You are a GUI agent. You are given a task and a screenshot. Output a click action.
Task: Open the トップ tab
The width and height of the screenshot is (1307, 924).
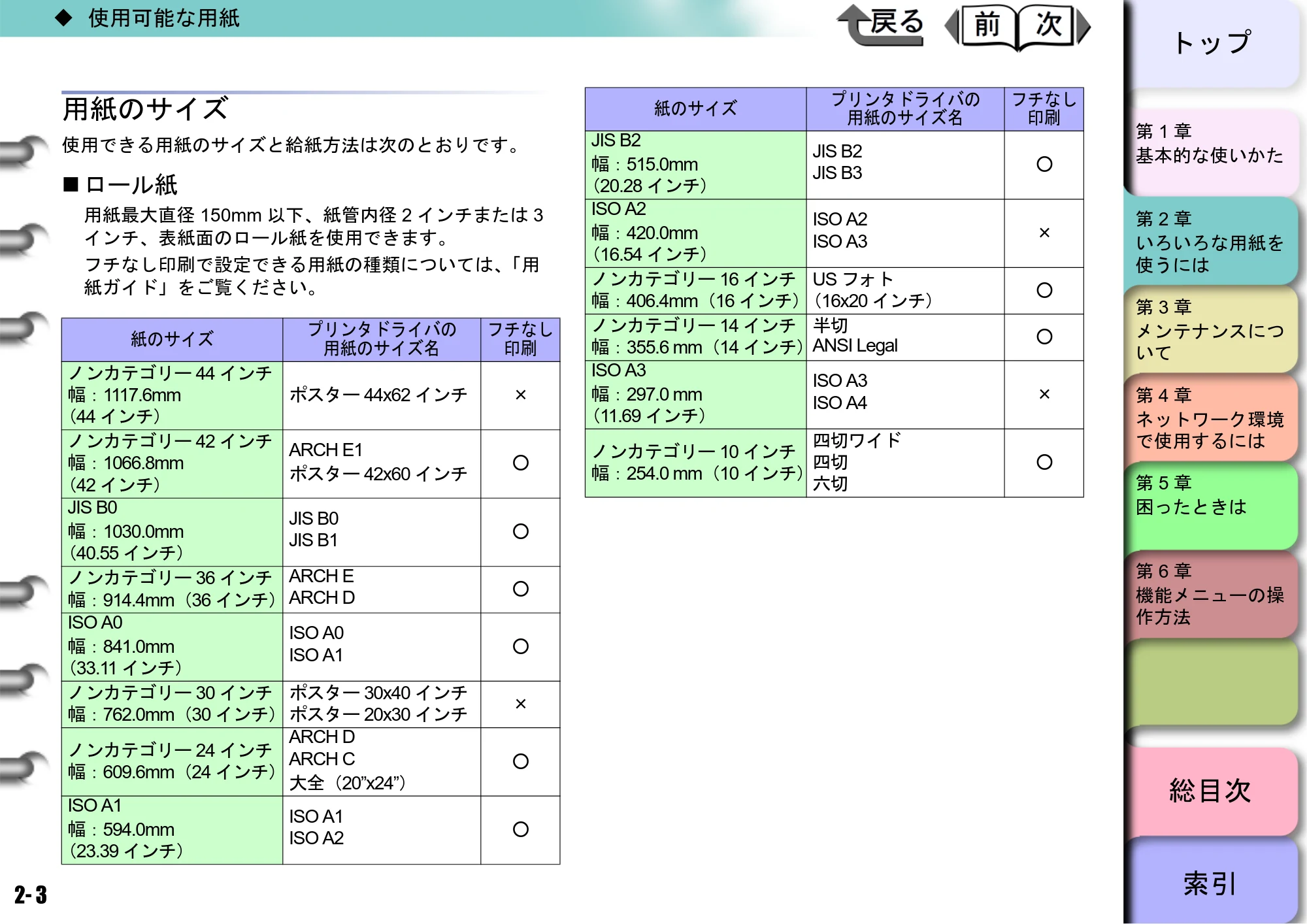point(1212,43)
